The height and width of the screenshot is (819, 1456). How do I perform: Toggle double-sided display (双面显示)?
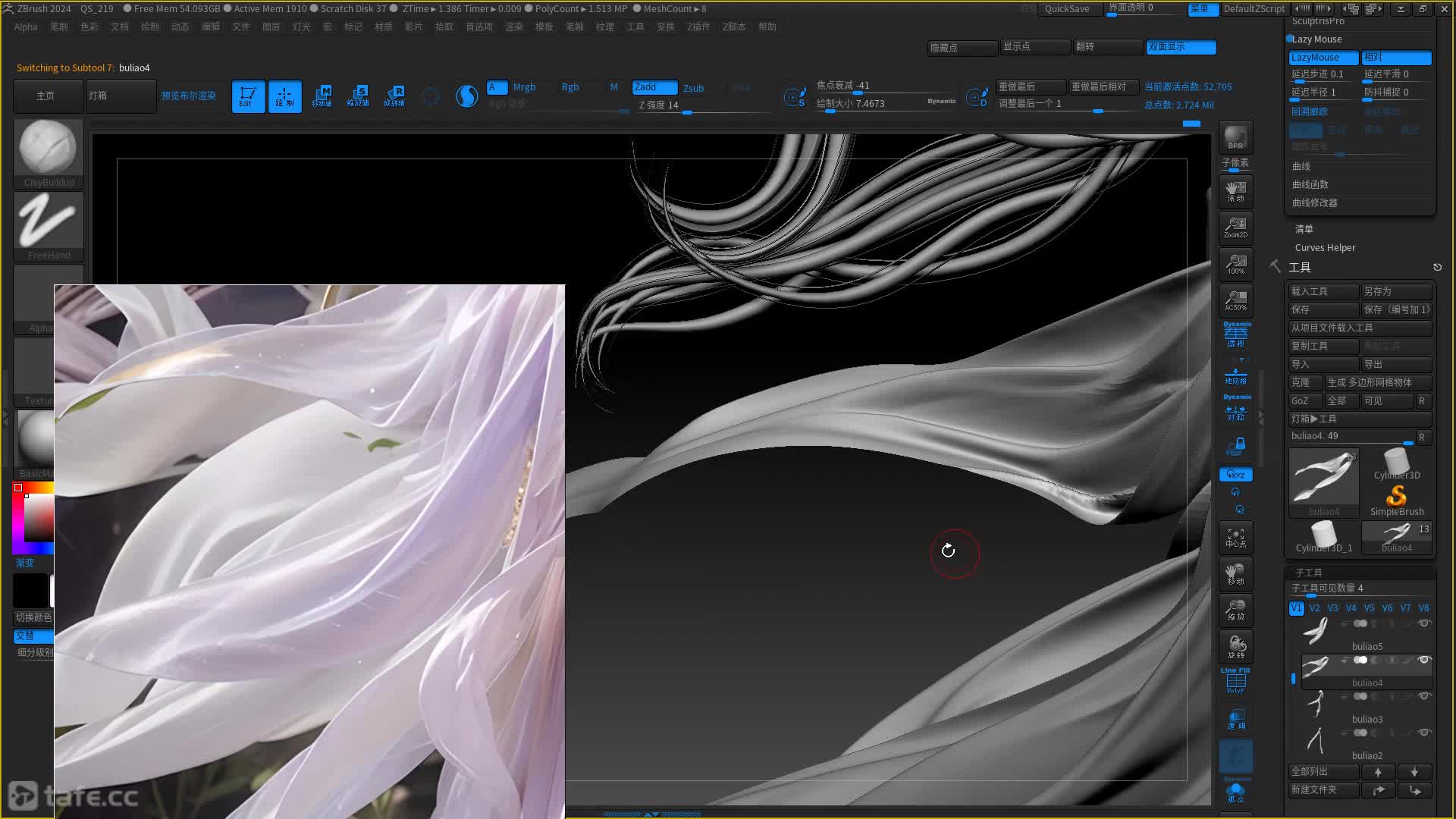click(1181, 47)
